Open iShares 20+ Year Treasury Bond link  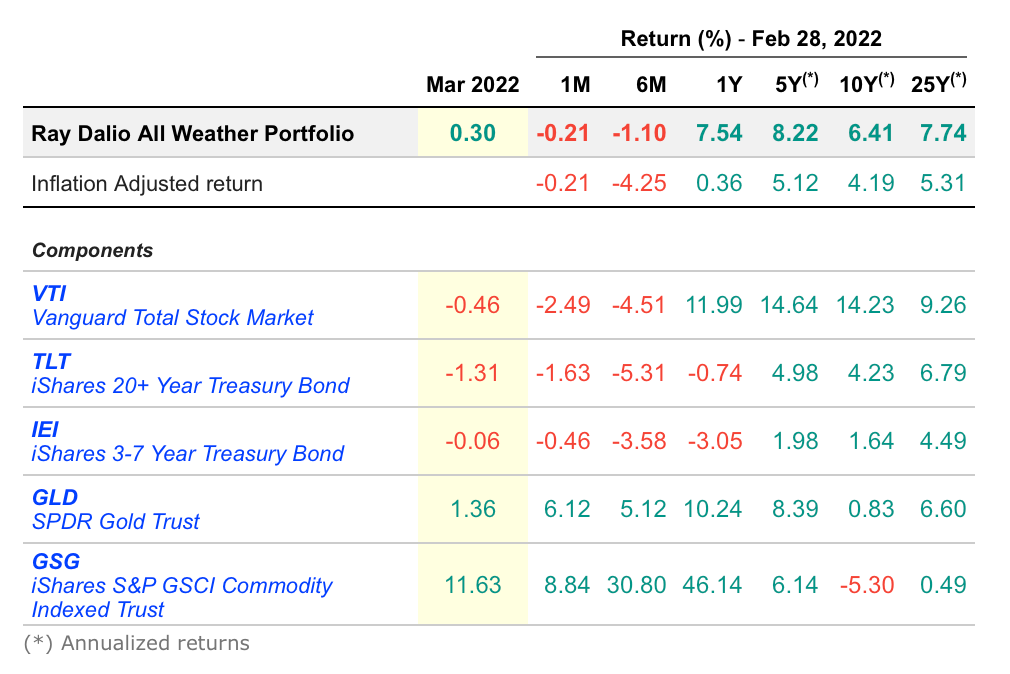coord(191,385)
